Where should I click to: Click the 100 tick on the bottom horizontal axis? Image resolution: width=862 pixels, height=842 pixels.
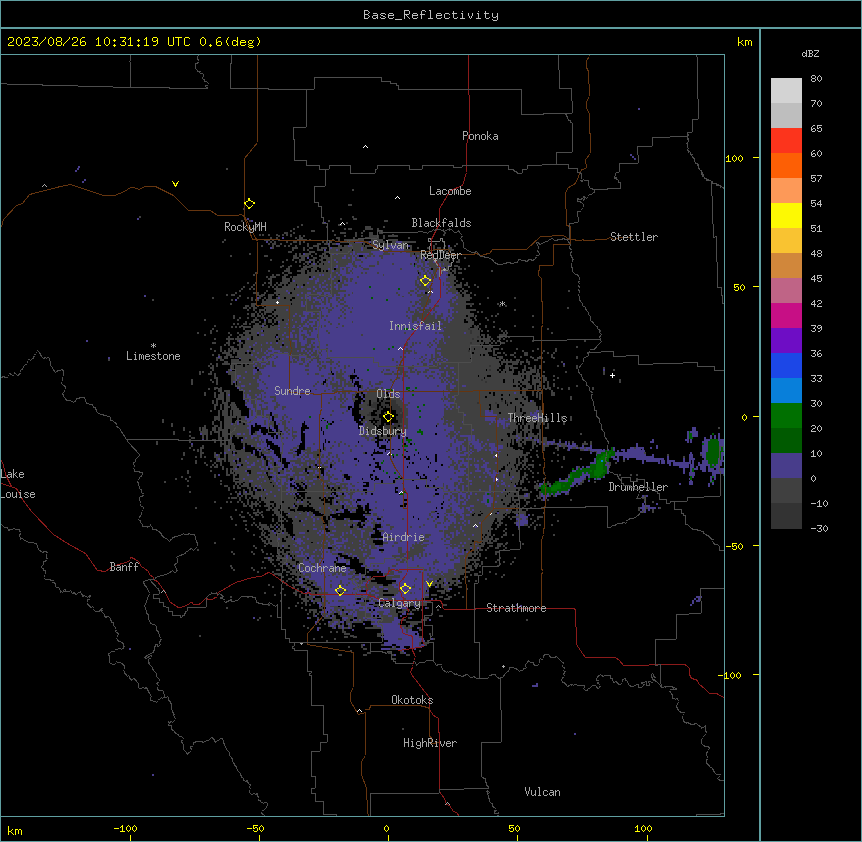pyautogui.click(x=643, y=828)
